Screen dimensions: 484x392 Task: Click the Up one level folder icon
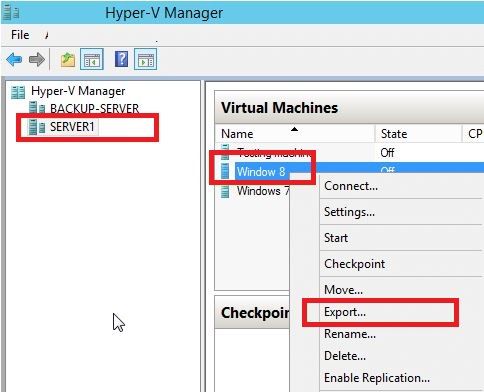click(68, 60)
